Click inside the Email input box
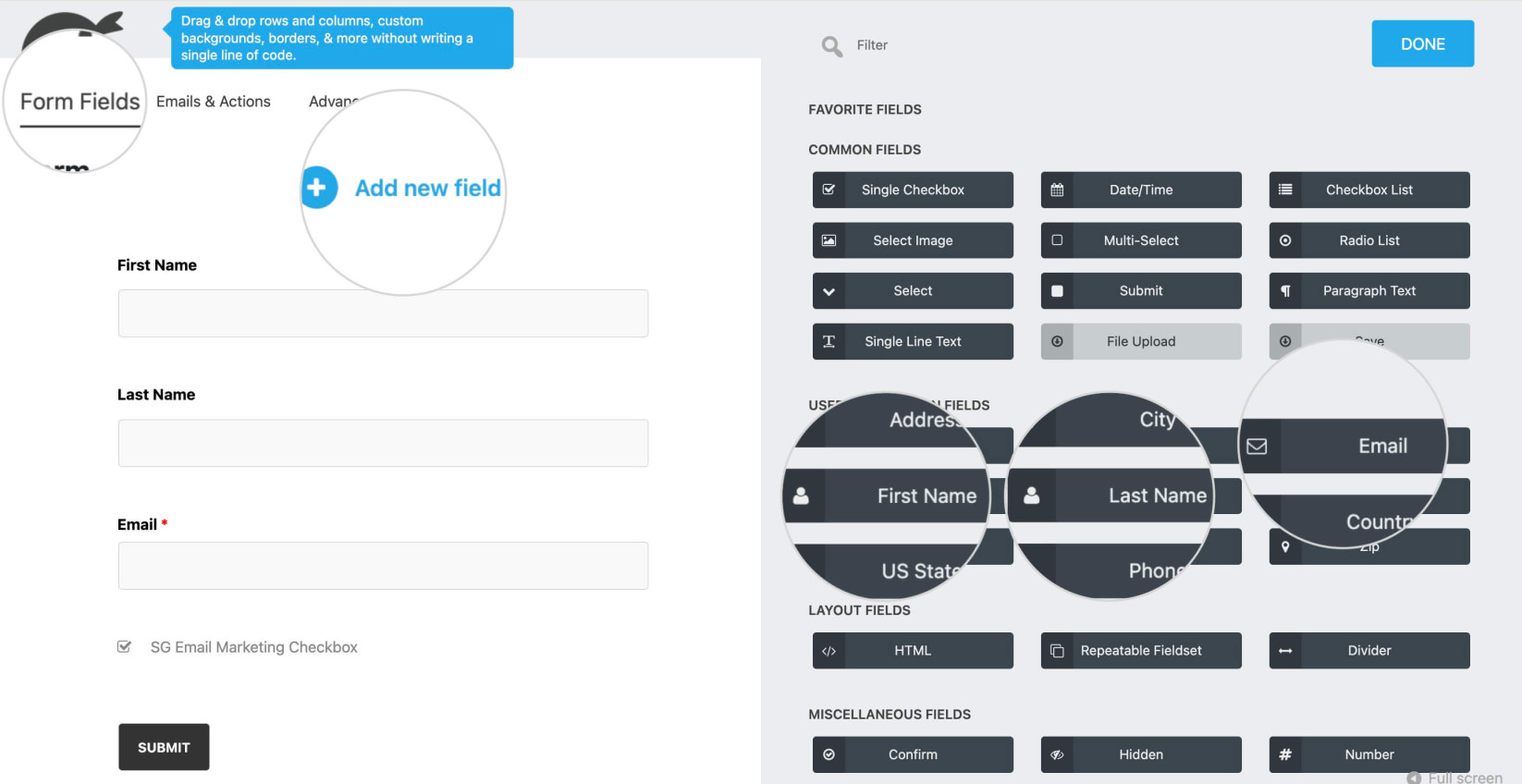1522x784 pixels. (383, 566)
